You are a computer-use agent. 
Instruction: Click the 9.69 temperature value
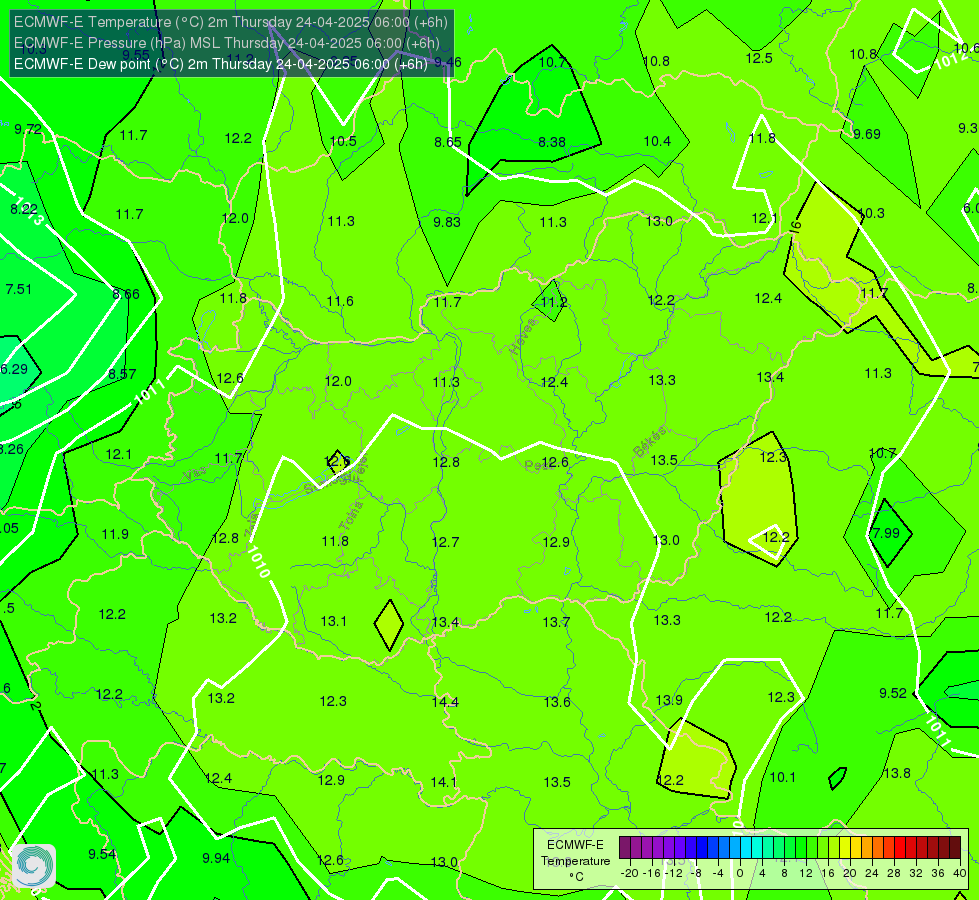(x=867, y=134)
